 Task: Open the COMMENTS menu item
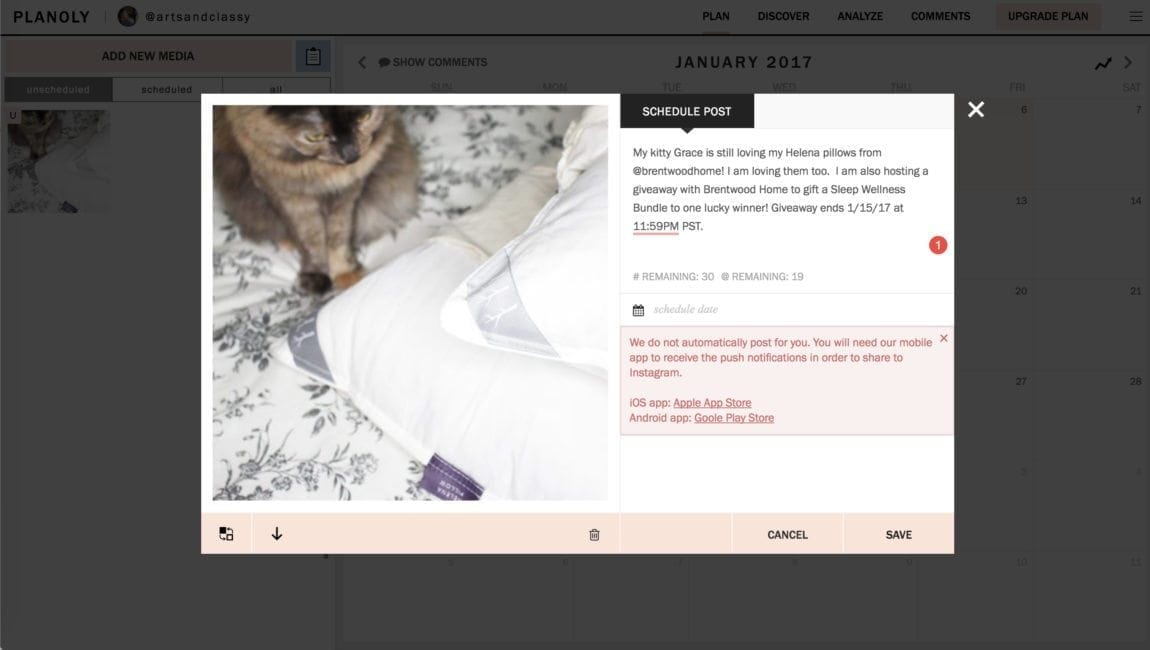click(940, 16)
